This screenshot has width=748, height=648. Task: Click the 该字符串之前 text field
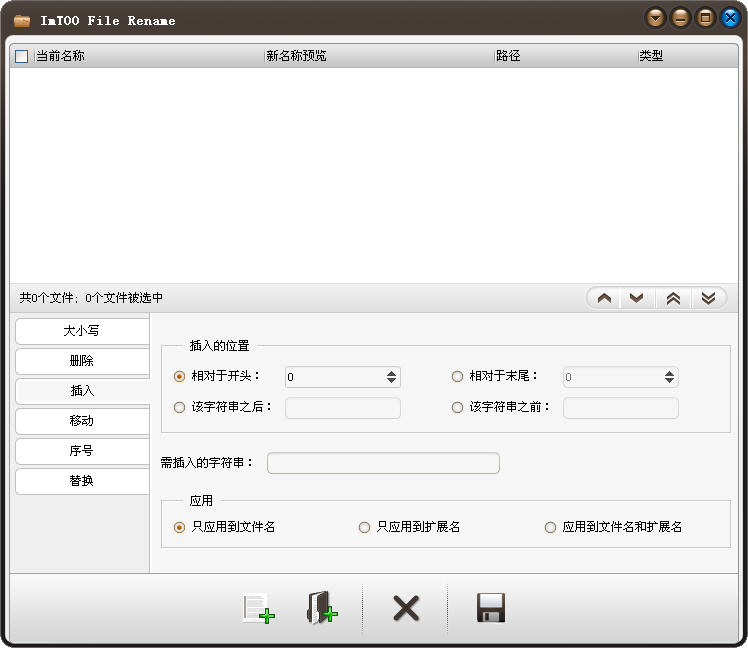pos(621,408)
